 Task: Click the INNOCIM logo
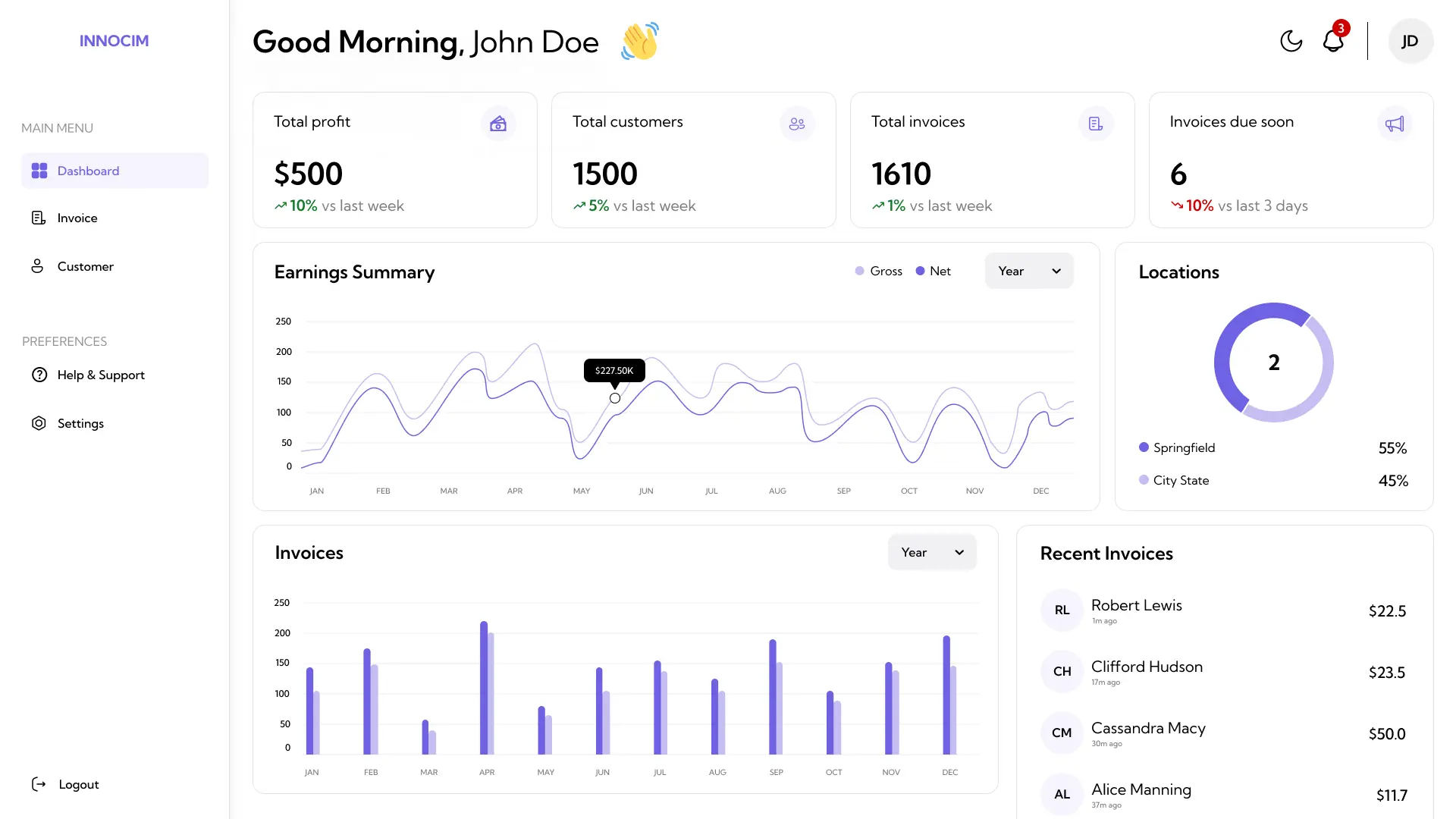[114, 41]
